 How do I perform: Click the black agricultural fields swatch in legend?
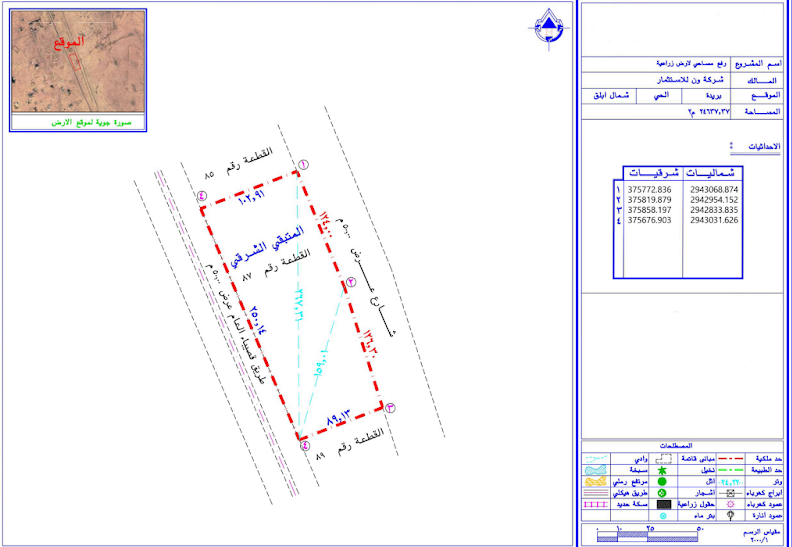[664, 506]
